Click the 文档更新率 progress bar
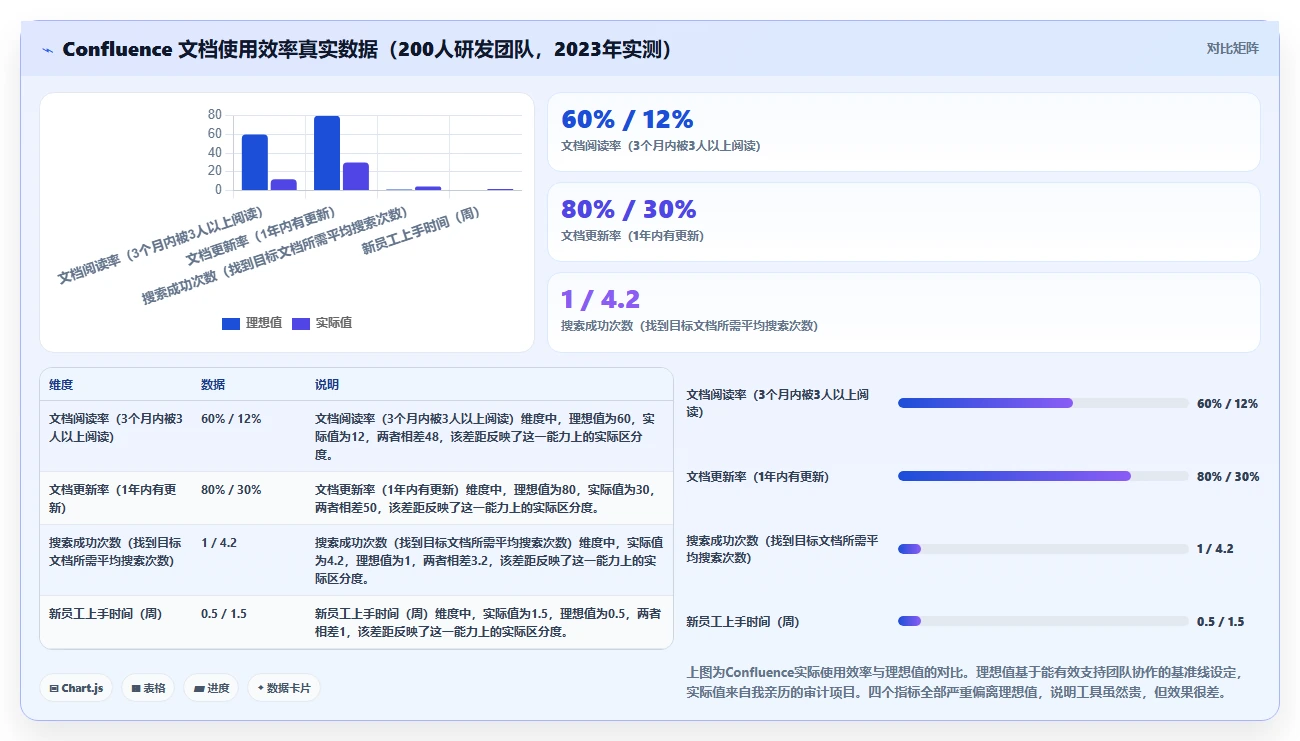Image resolution: width=1300 pixels, height=741 pixels. click(x=1043, y=476)
